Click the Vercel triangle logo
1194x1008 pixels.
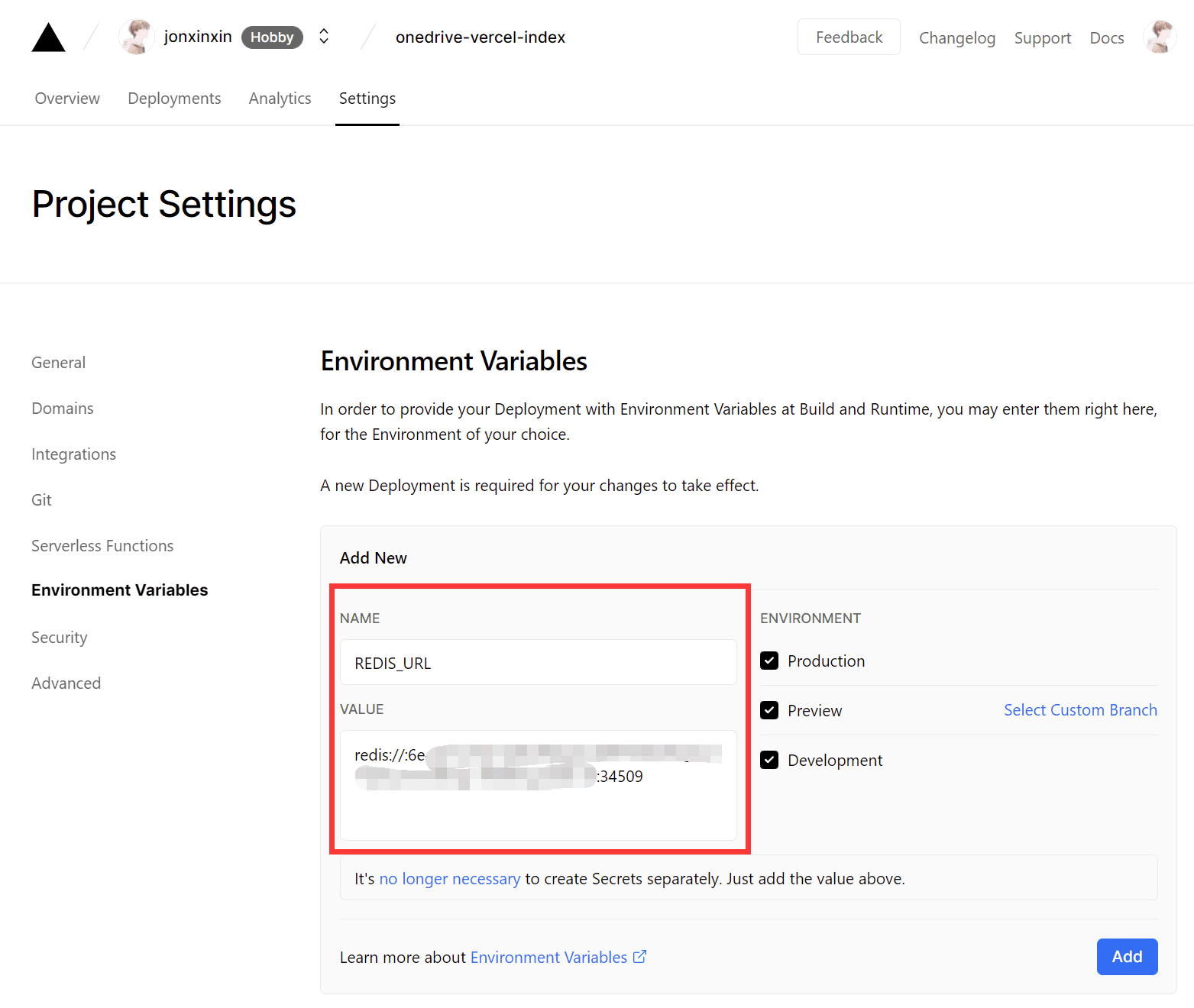pyautogui.click(x=48, y=37)
